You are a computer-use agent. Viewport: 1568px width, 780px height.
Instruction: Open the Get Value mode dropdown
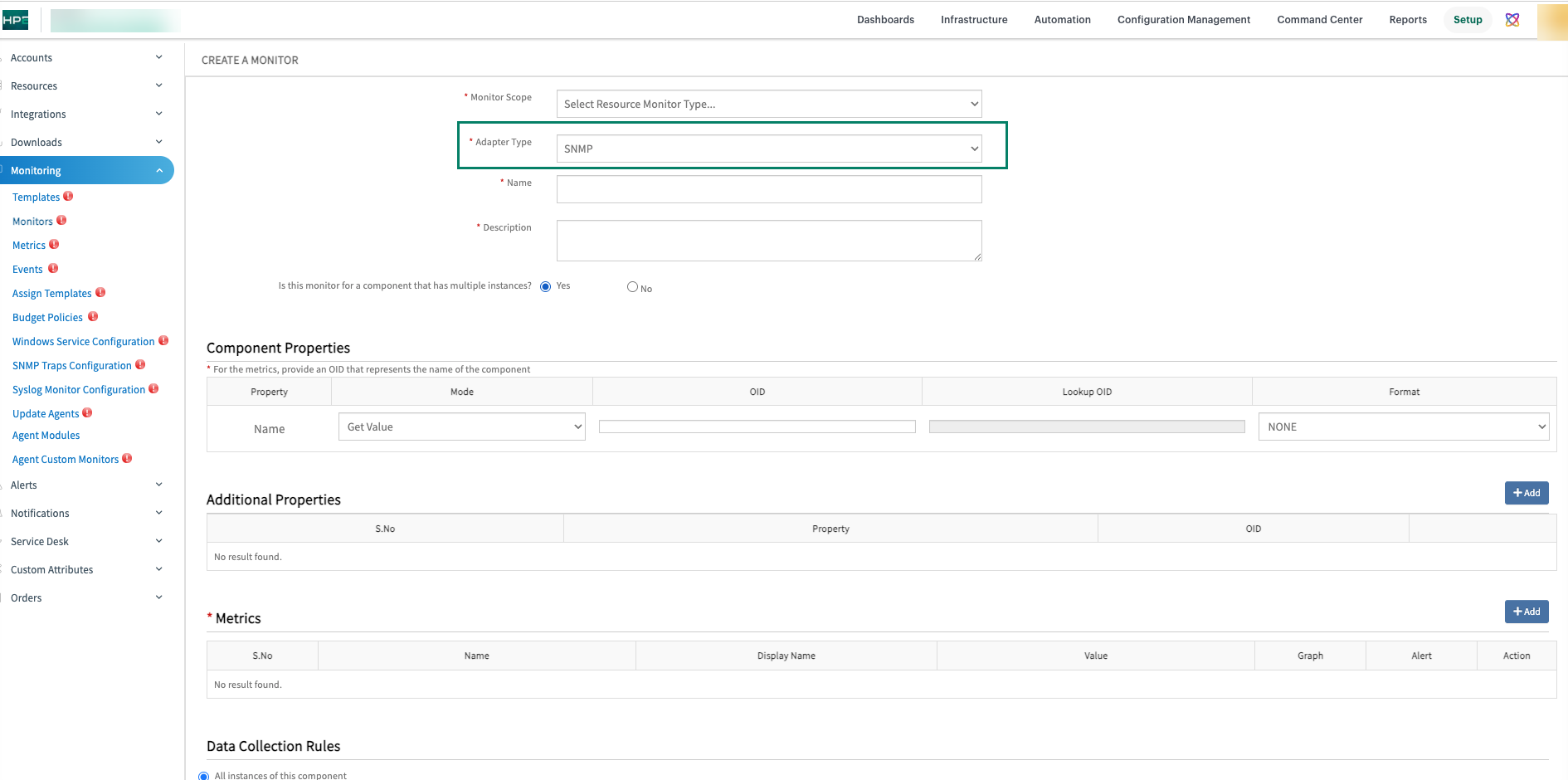point(461,427)
